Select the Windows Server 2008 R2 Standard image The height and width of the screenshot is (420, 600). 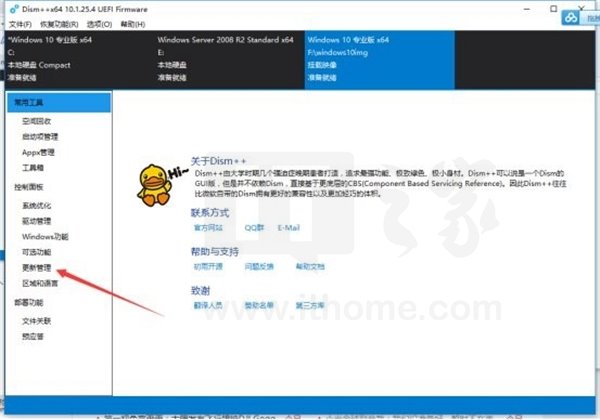pyautogui.click(x=230, y=60)
